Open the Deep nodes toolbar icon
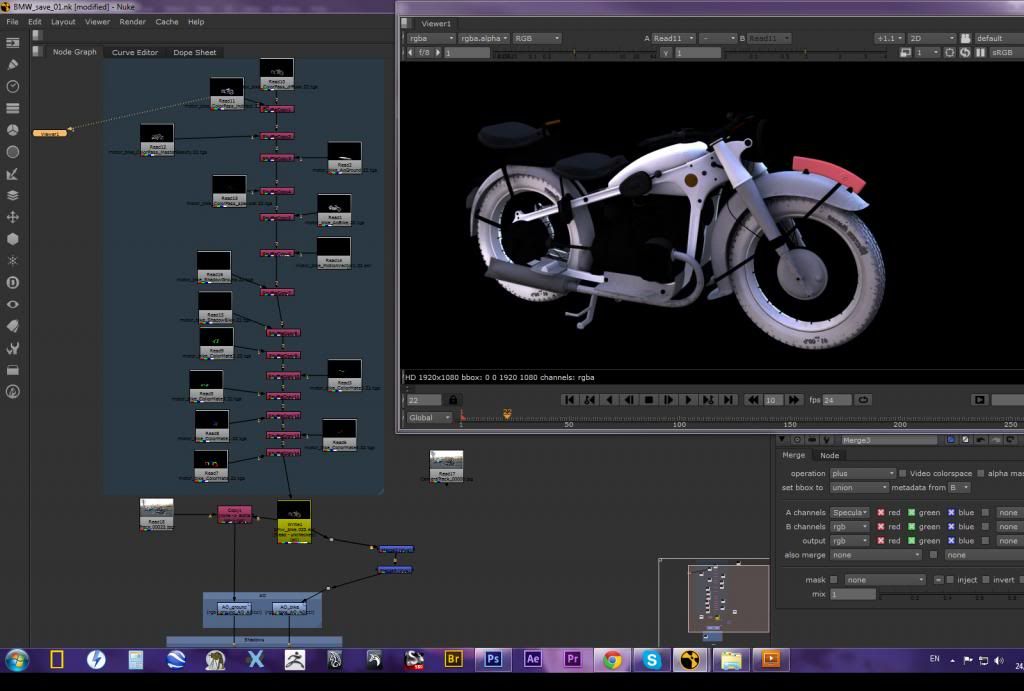The image size is (1024, 691). (x=12, y=282)
